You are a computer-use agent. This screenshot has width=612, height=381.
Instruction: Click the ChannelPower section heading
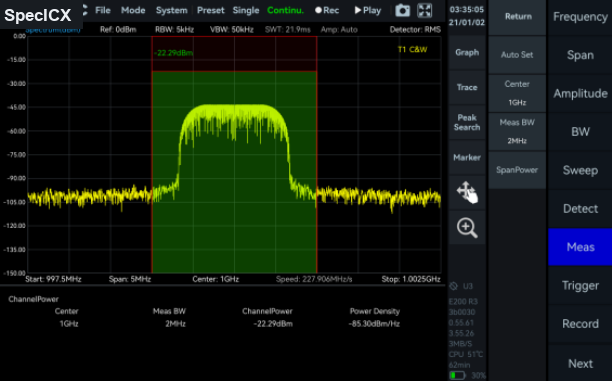[x=34, y=299]
